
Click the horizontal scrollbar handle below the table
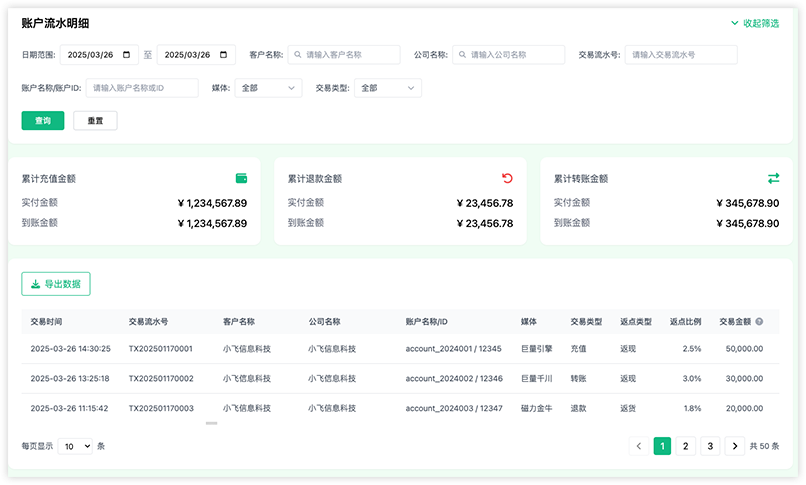(211, 423)
